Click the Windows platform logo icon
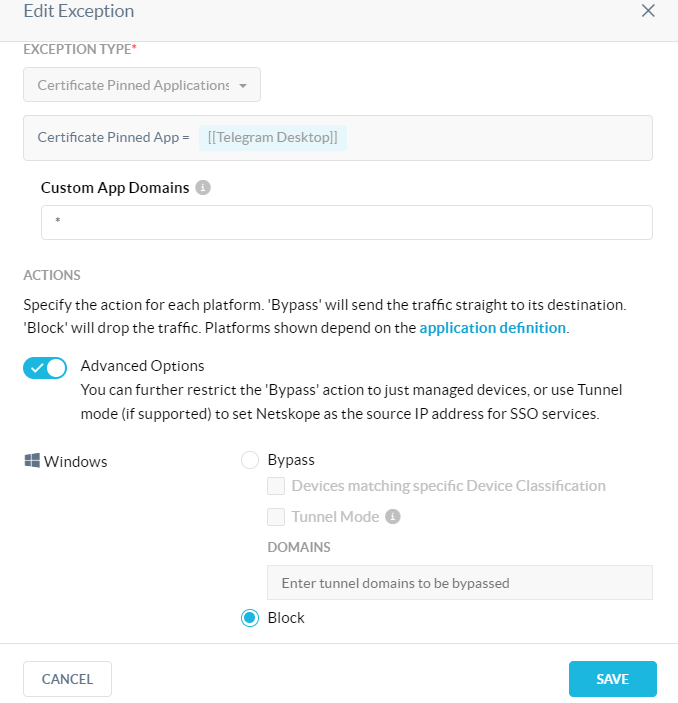This screenshot has height=703, width=678. (32, 460)
